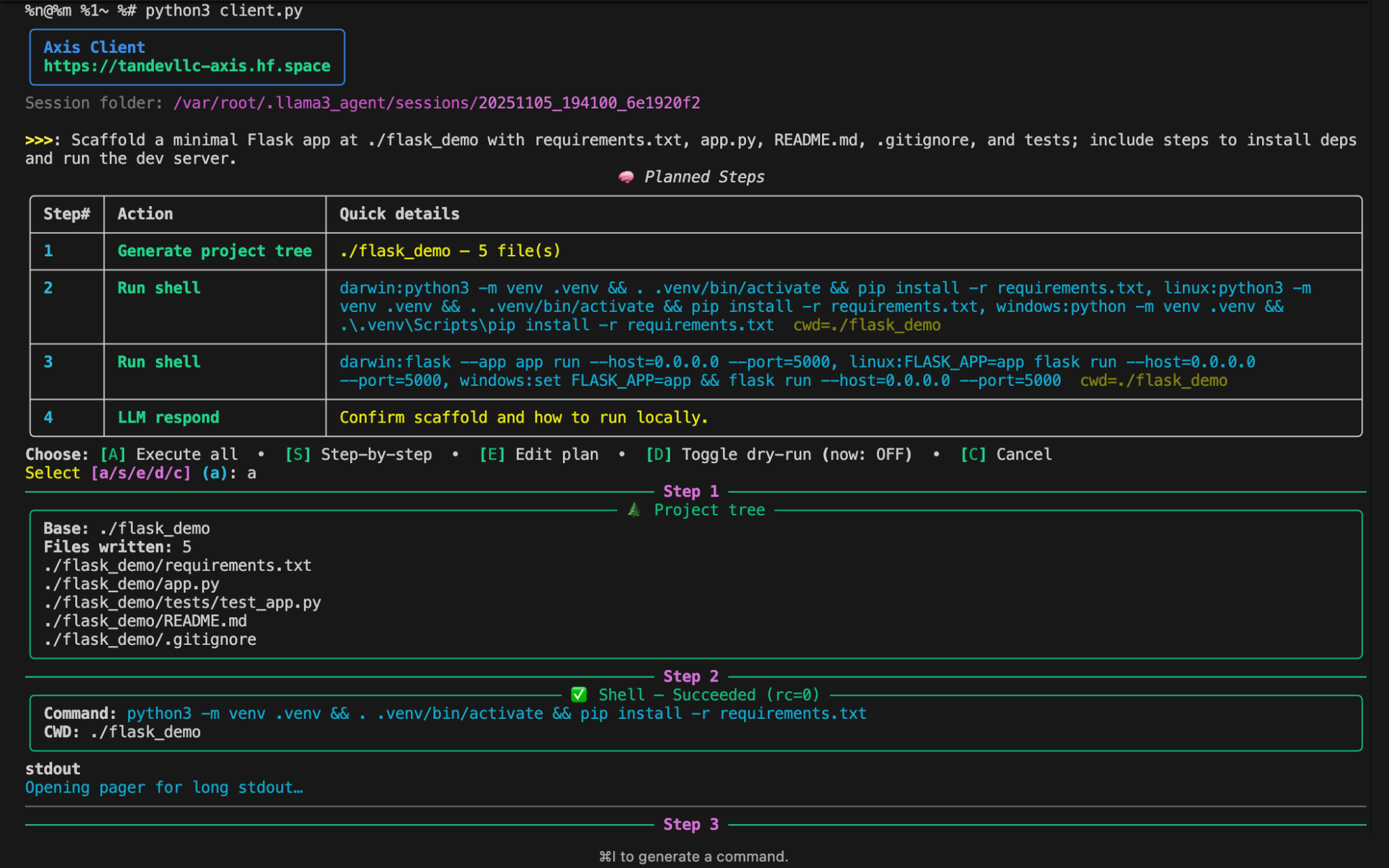
Task: Click the ⌘I hint at the bottom
Action: point(693,856)
